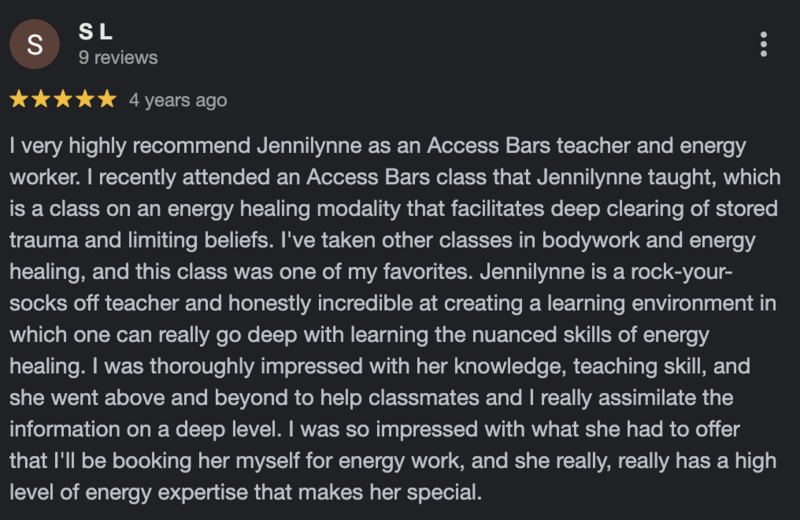This screenshot has width=800, height=520.
Task: Open reviewer name S L profile
Action: 95,32
